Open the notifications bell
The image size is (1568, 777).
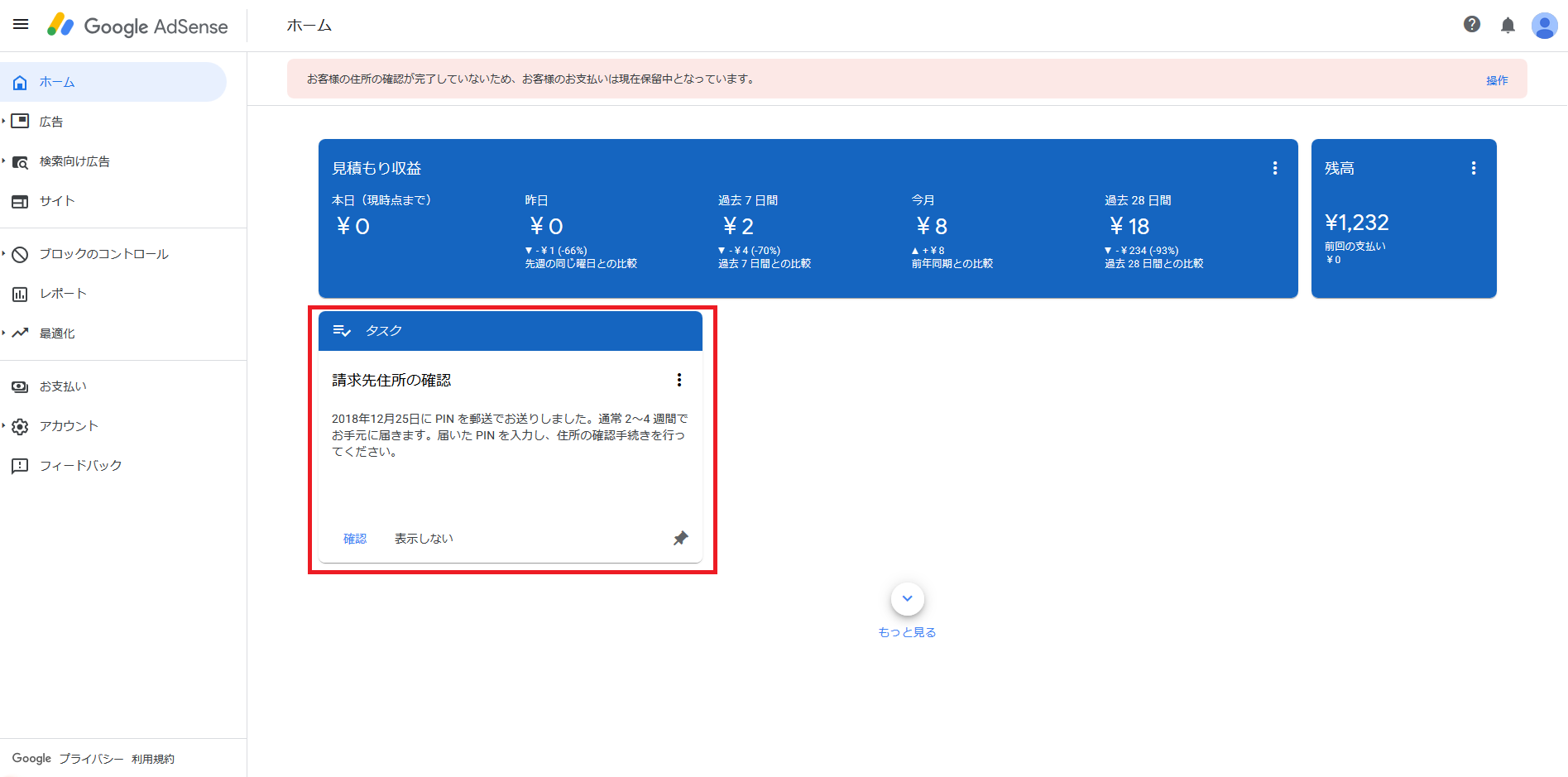pos(1508,26)
